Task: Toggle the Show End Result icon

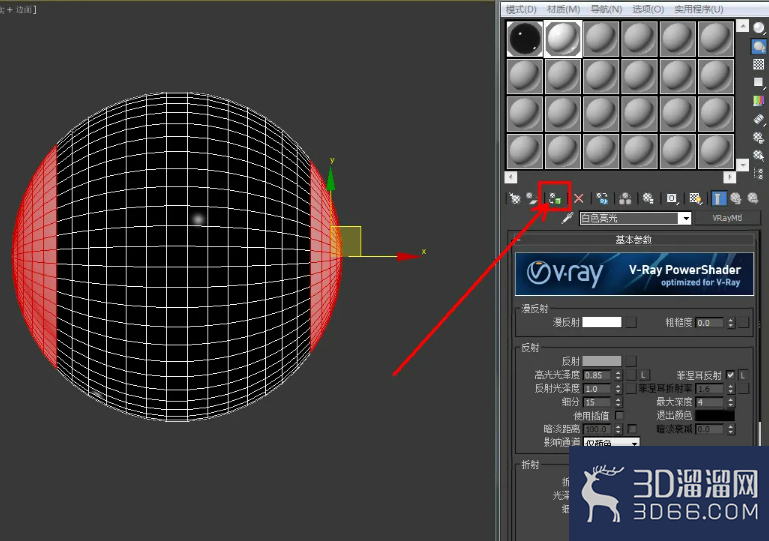Action: [718, 198]
